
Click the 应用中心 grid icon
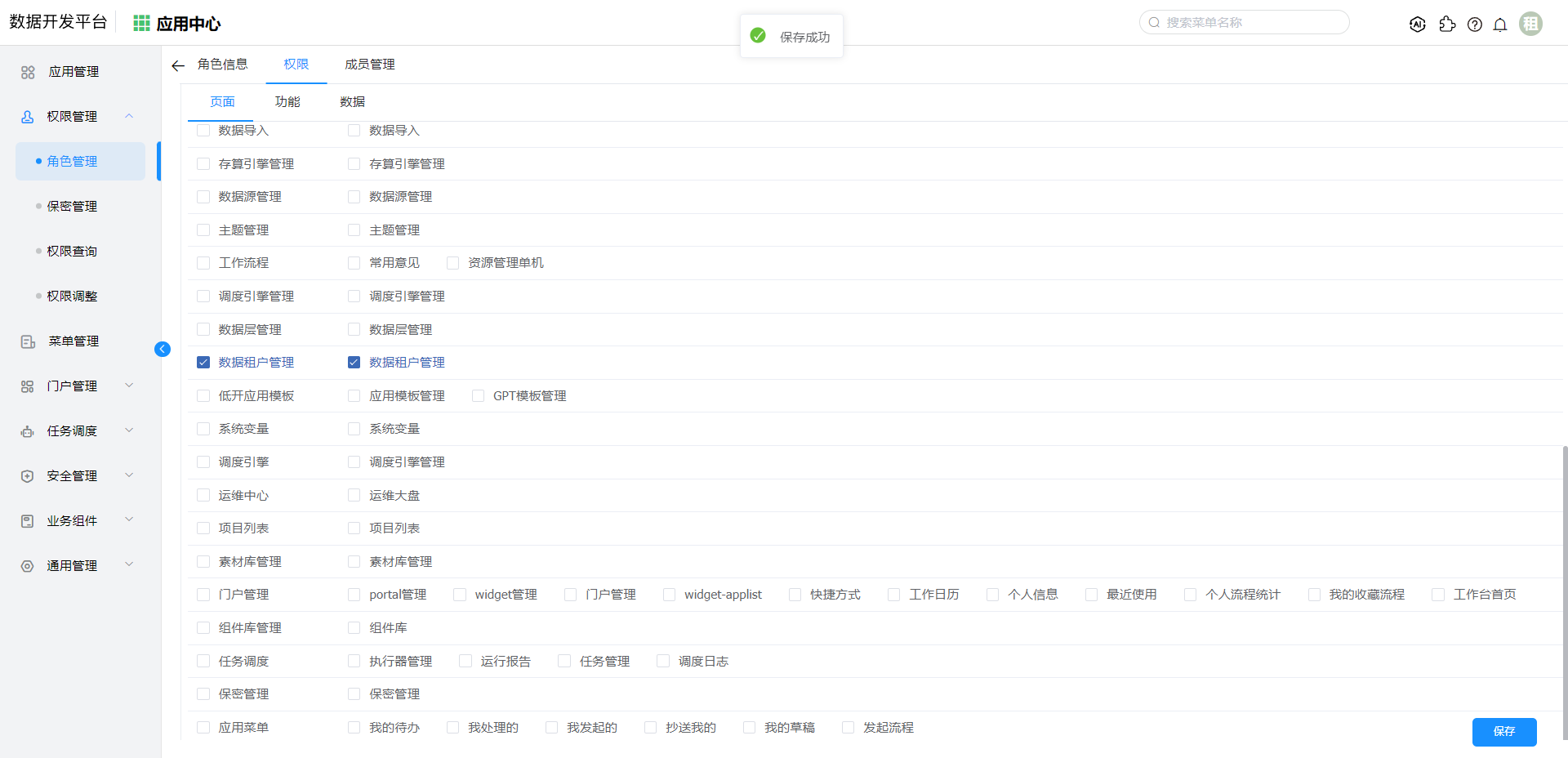click(x=141, y=24)
